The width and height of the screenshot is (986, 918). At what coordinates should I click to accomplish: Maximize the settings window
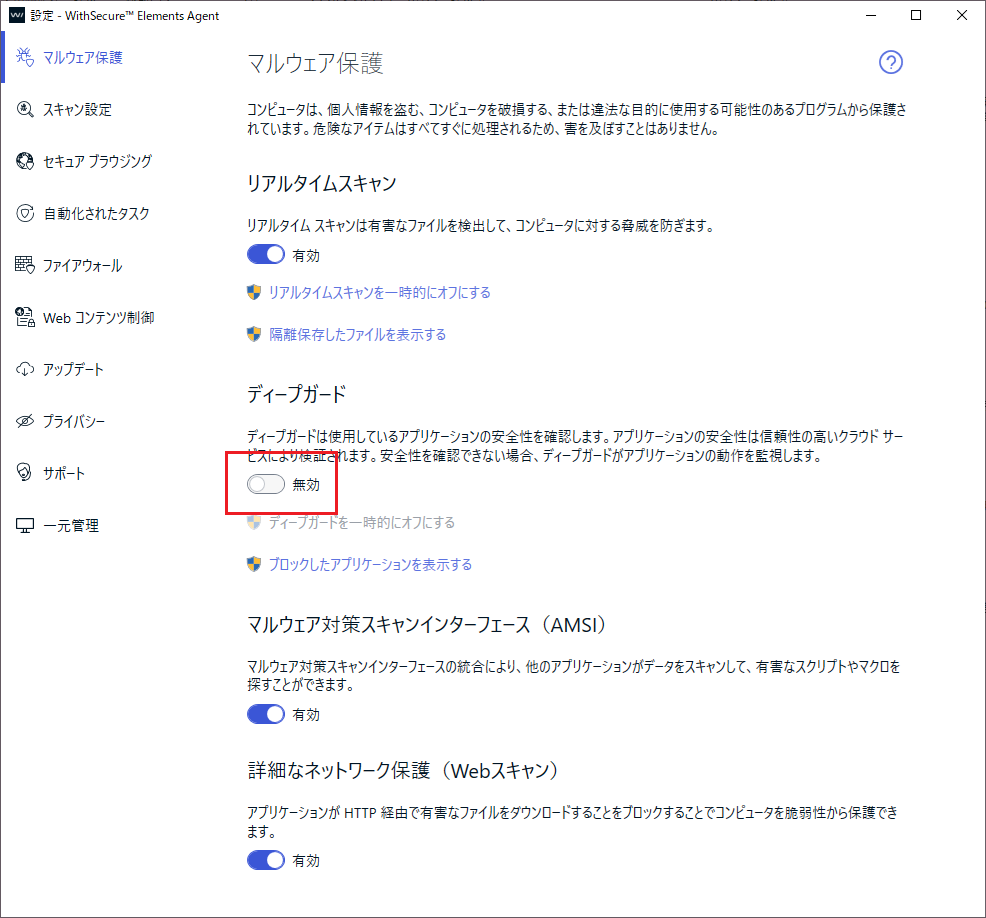(x=916, y=15)
